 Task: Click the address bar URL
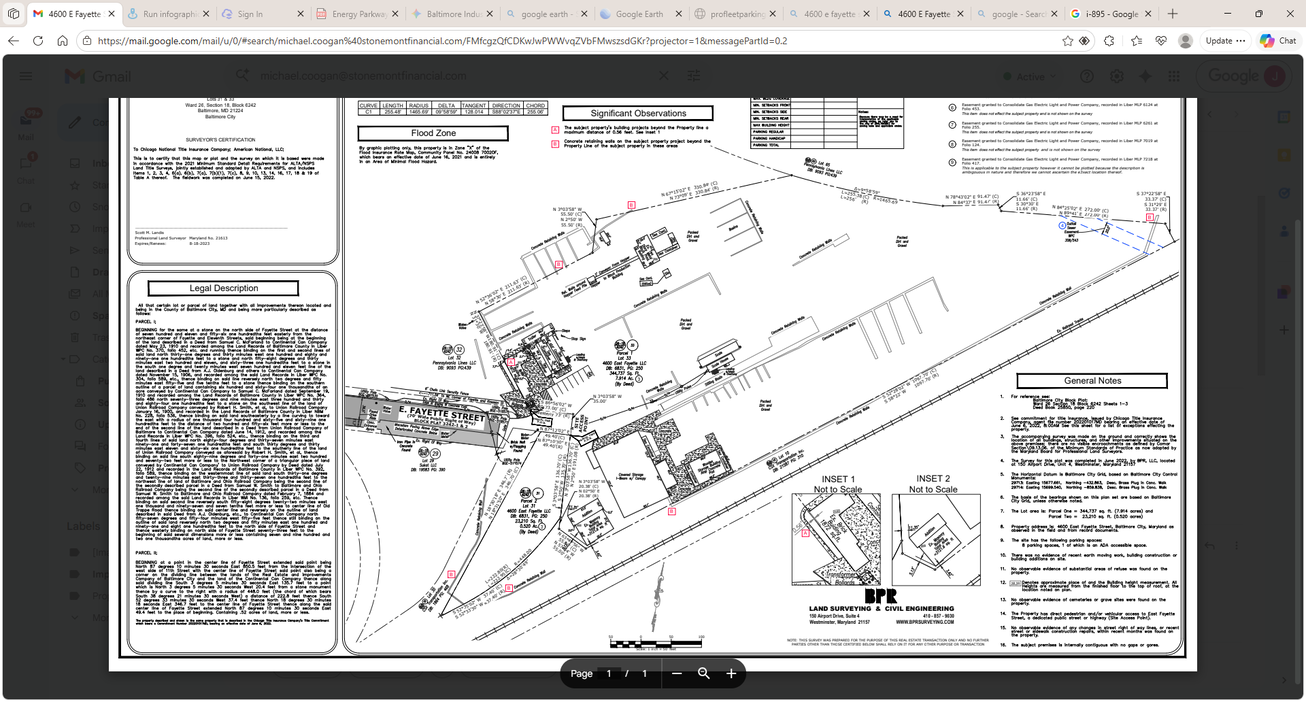point(443,41)
